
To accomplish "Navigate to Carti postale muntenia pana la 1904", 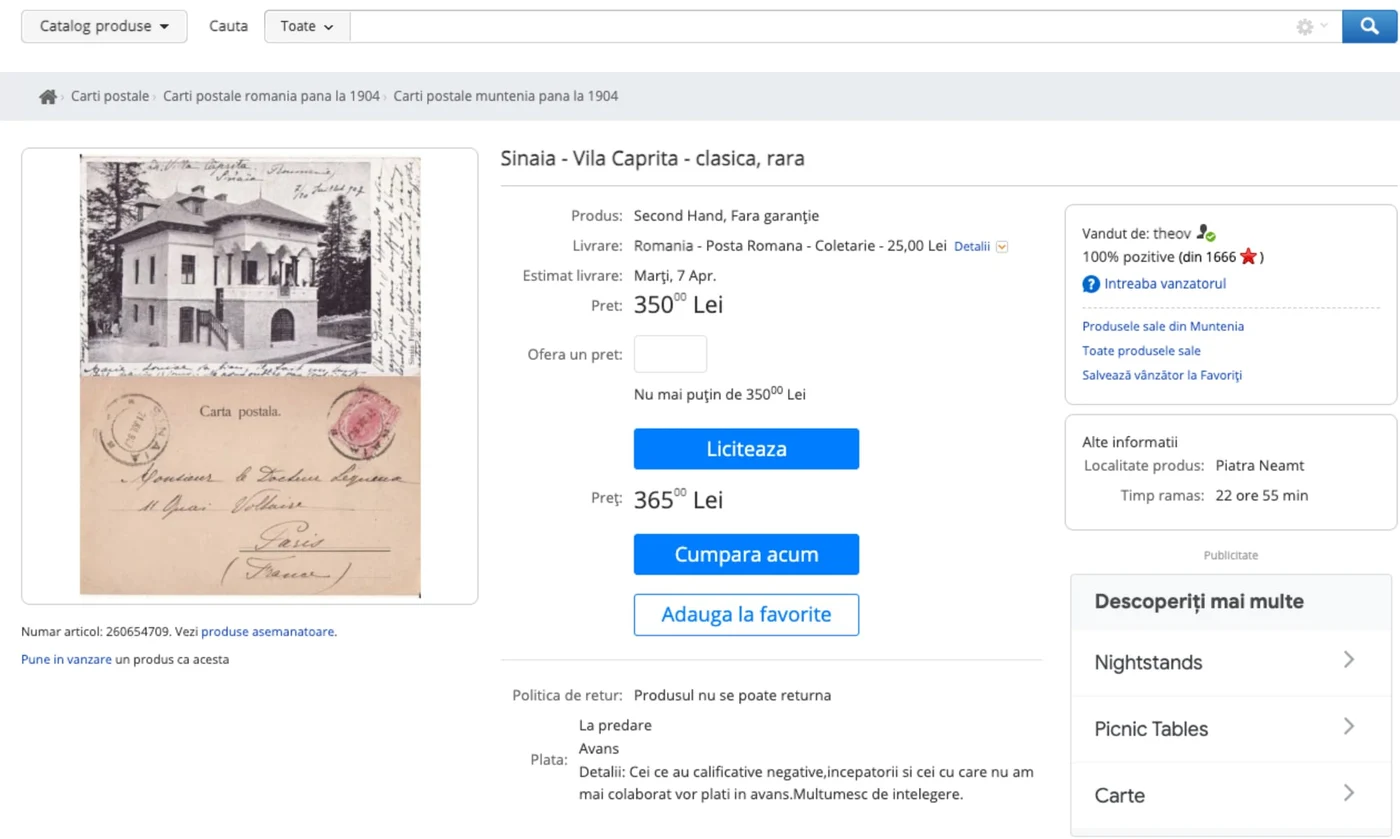I will tap(506, 96).
